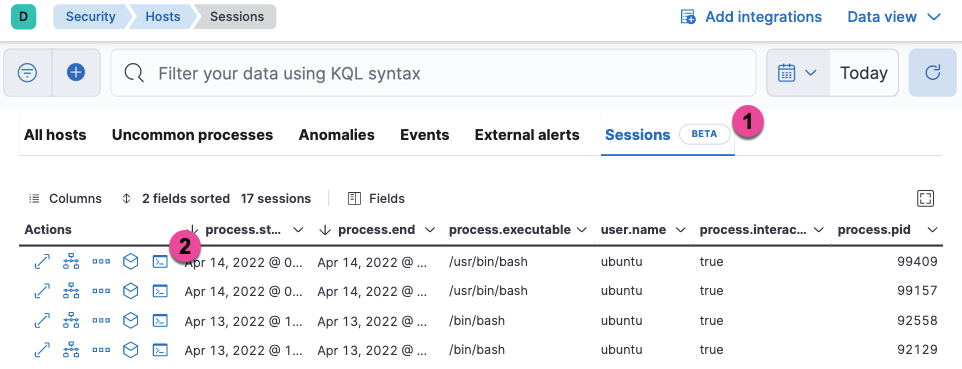Open the 2 fields sorted menu
The height and width of the screenshot is (369, 962).
click(175, 198)
